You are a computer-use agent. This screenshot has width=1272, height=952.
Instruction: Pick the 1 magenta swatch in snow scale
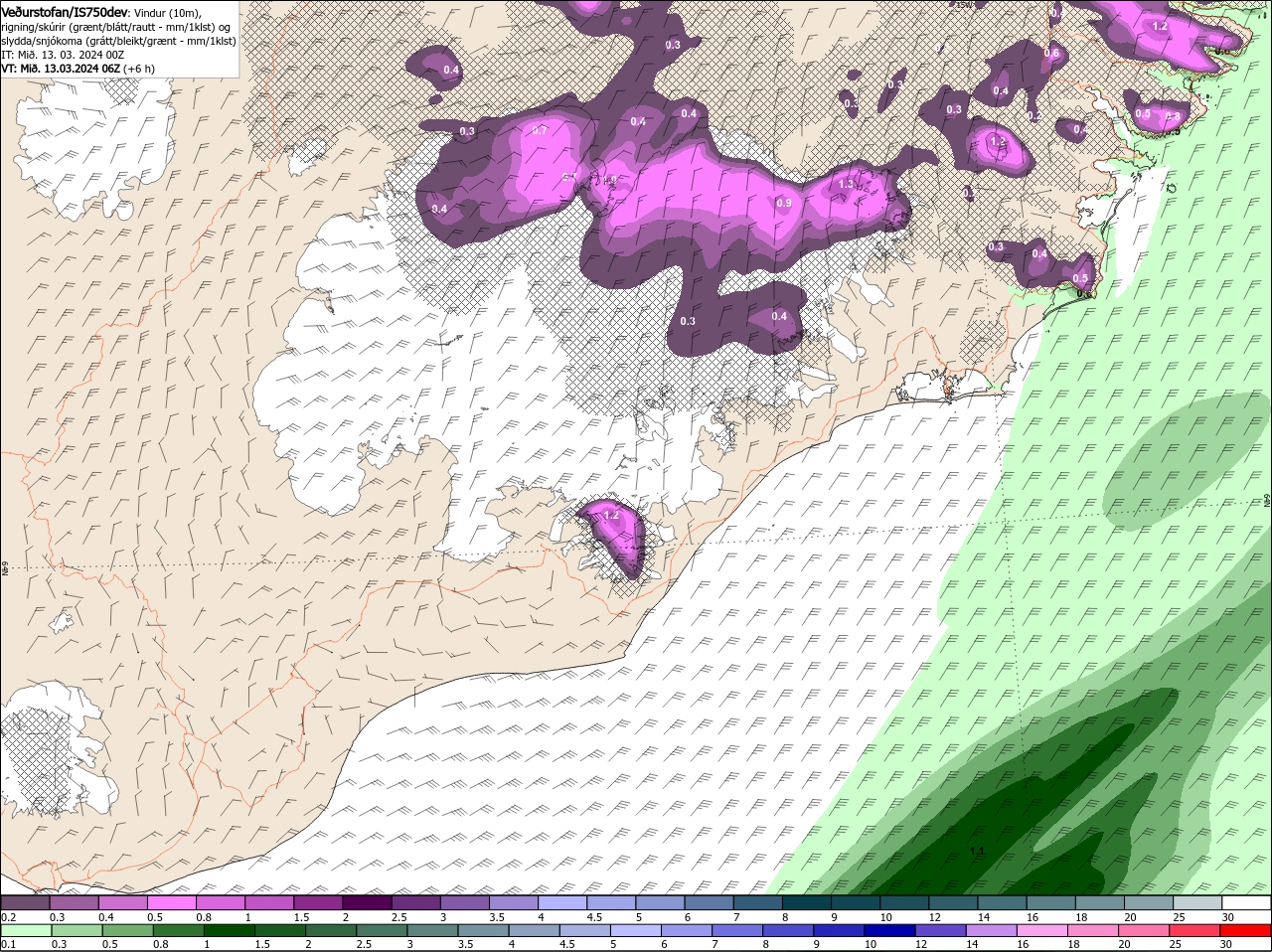click(x=268, y=903)
